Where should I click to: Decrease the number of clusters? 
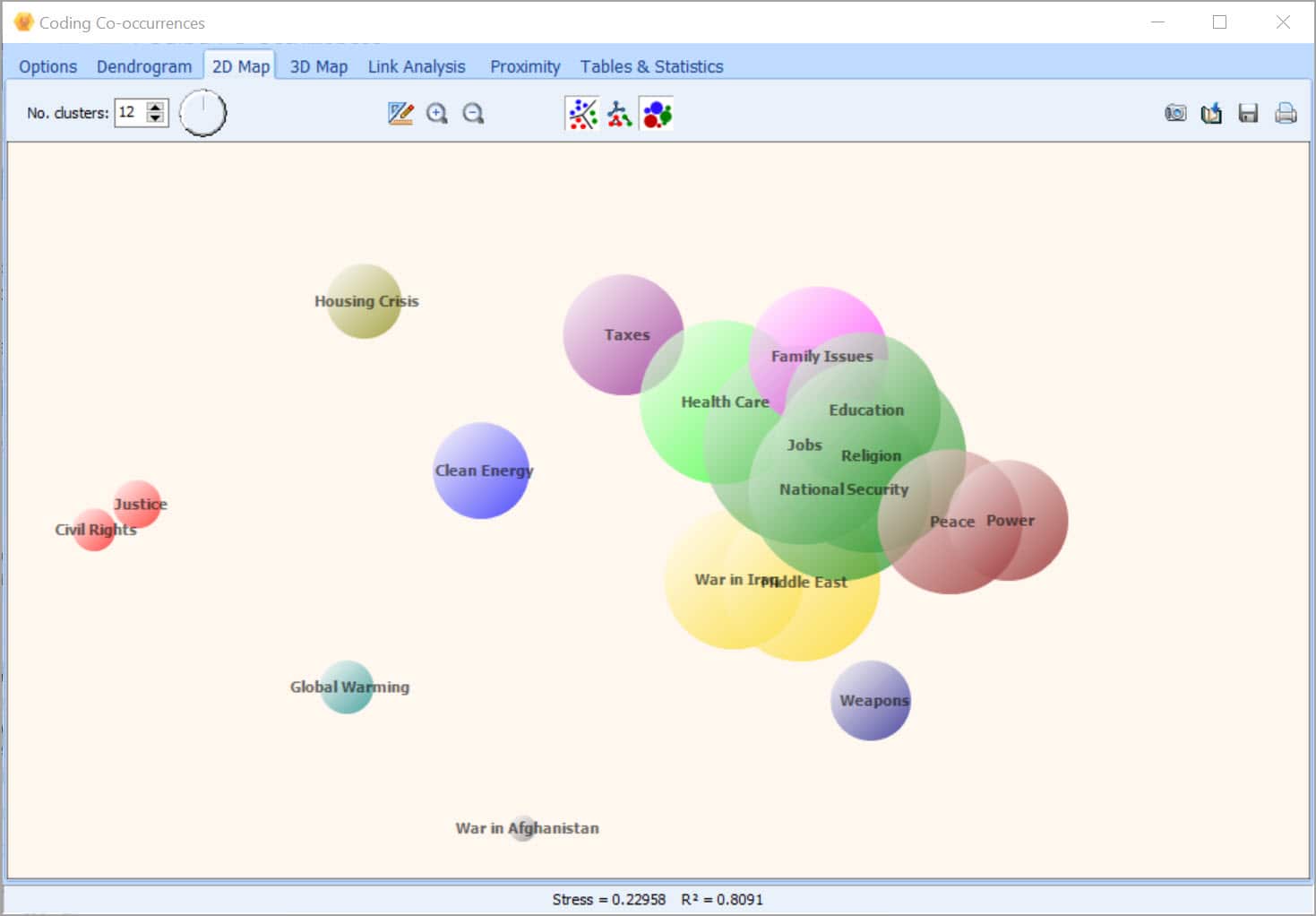156,118
